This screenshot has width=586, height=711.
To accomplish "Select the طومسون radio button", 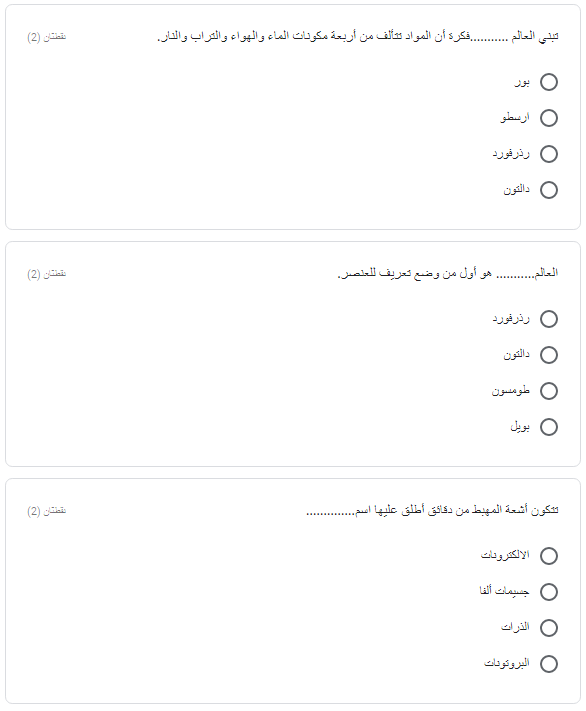I will coord(548,390).
